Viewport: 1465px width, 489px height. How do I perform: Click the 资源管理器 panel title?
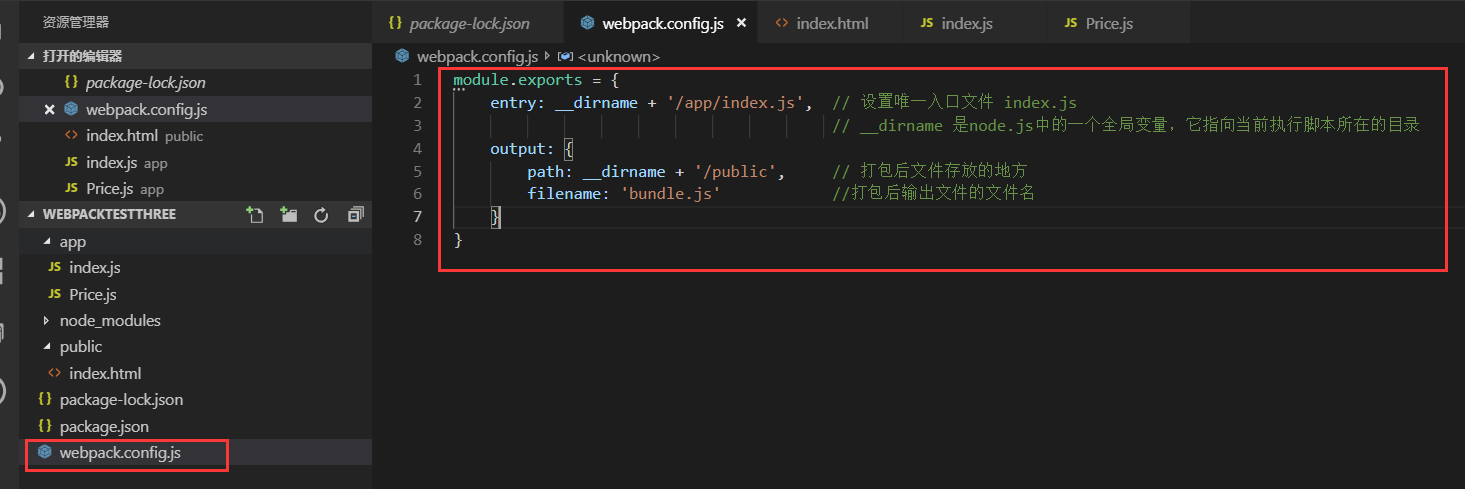[76, 22]
